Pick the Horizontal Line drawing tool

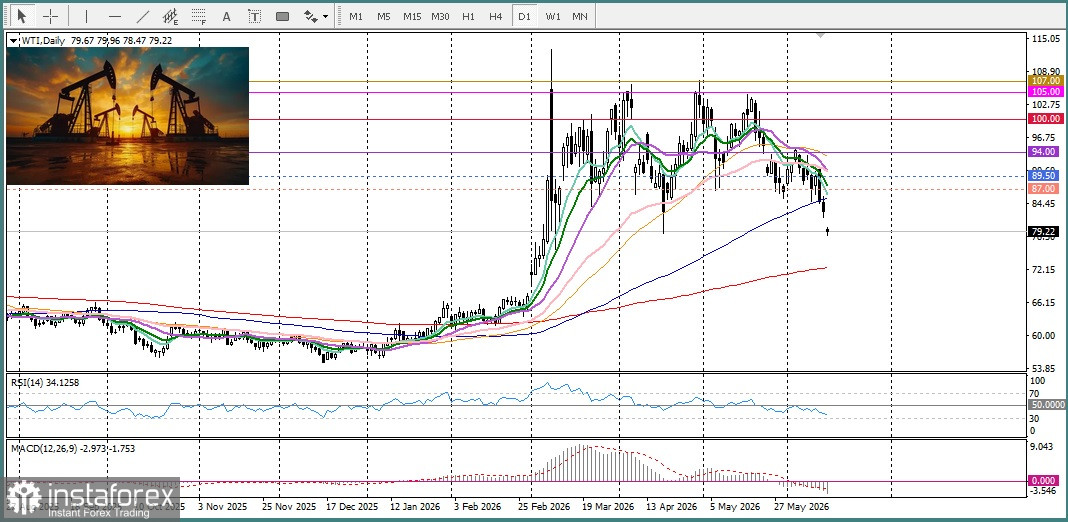tap(115, 16)
